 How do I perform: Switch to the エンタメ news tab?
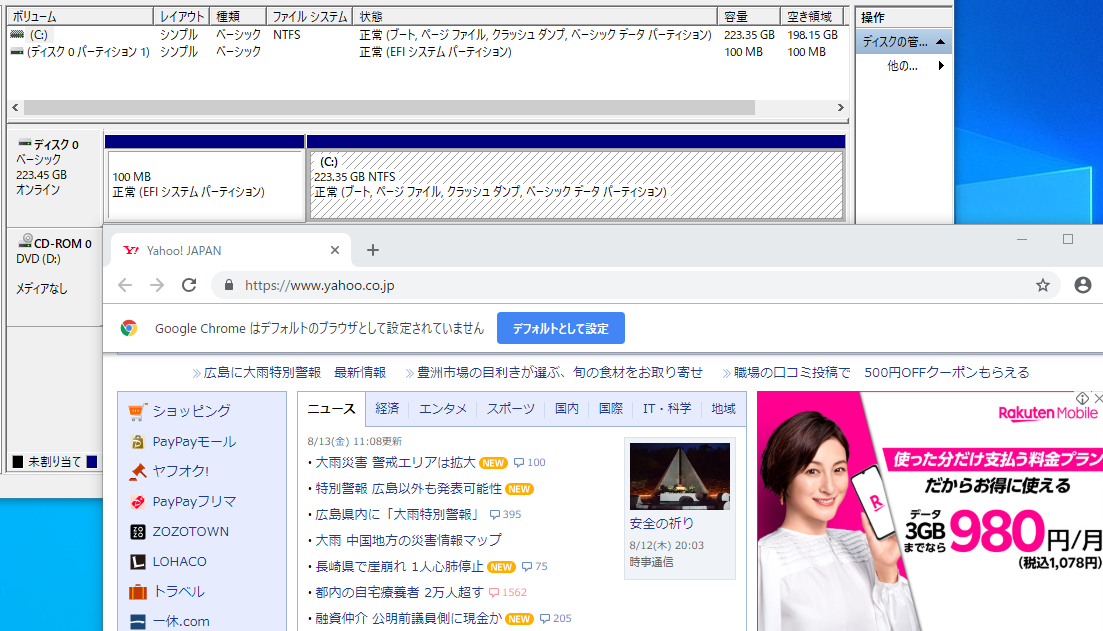pyautogui.click(x=442, y=409)
